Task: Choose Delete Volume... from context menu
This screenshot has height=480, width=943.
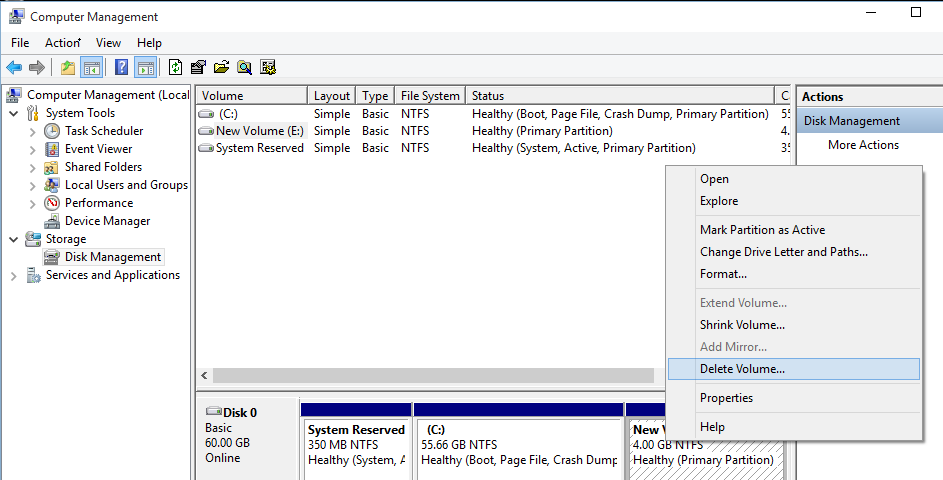Action: 794,369
